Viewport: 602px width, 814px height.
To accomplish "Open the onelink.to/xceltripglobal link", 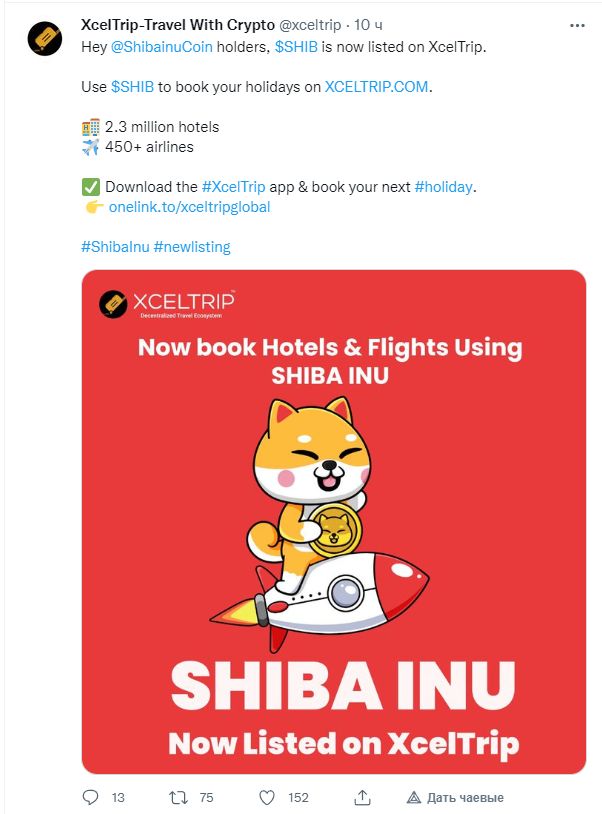I will tap(189, 207).
